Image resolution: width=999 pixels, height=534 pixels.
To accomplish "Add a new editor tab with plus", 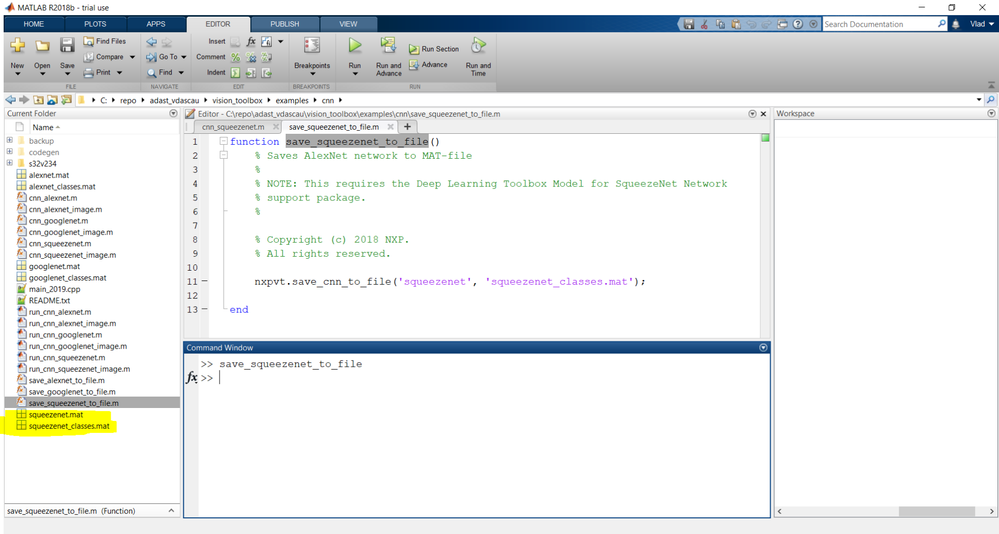I will click(407, 126).
